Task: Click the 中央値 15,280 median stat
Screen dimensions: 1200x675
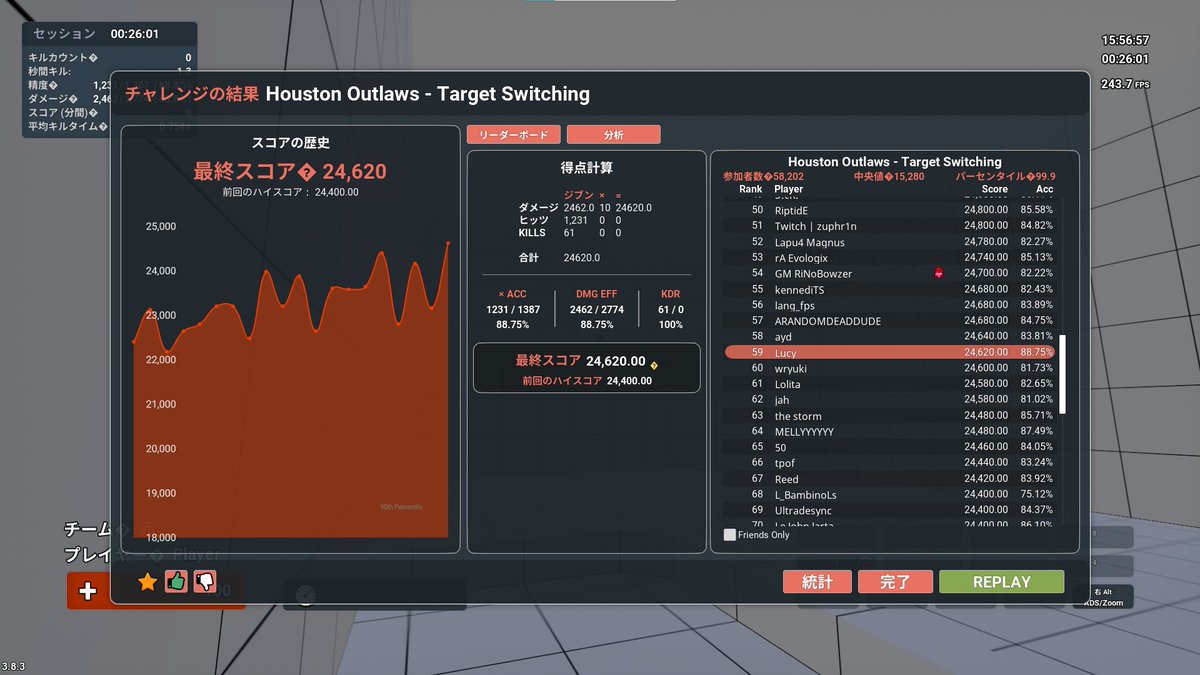Action: (889, 176)
